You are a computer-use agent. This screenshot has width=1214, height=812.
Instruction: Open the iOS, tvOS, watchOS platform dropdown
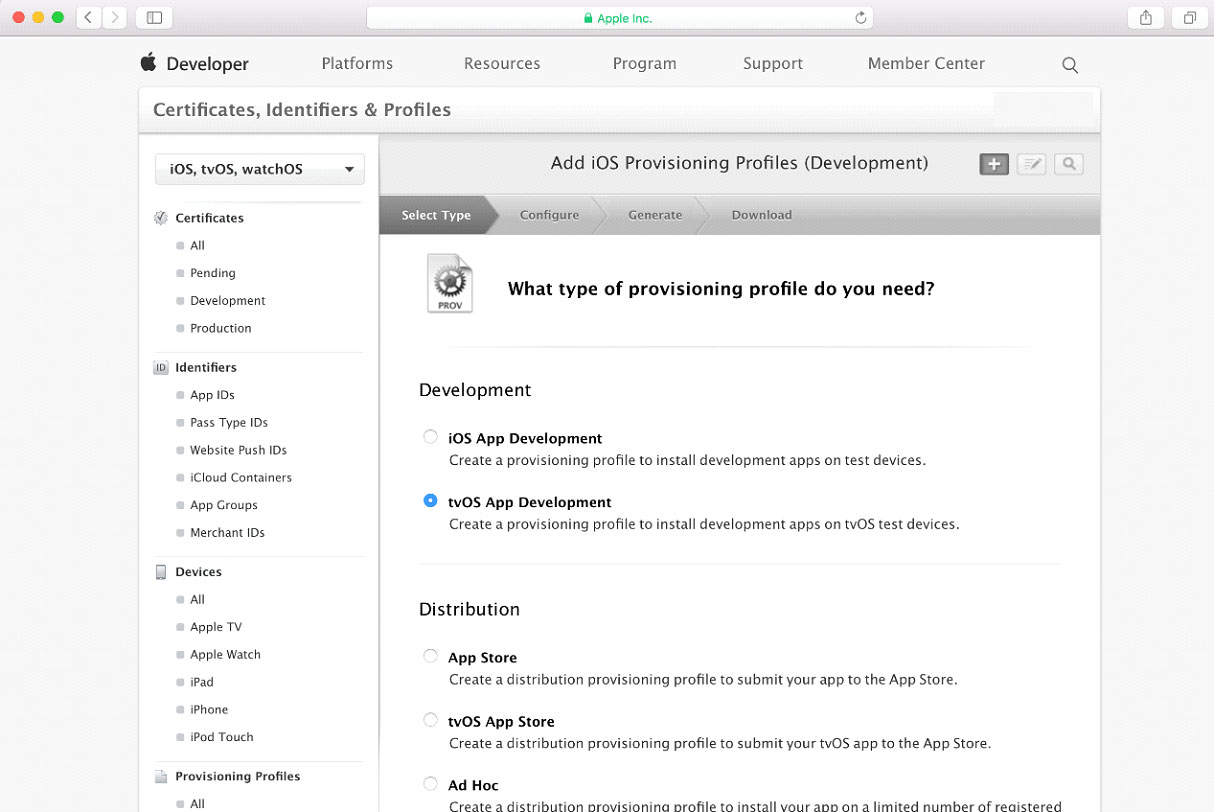260,169
